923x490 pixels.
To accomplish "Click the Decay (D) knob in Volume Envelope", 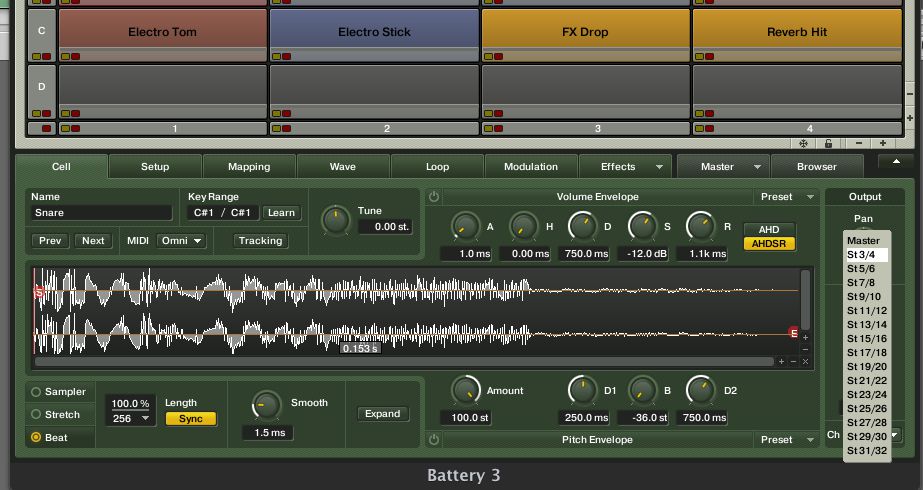I will [x=582, y=227].
